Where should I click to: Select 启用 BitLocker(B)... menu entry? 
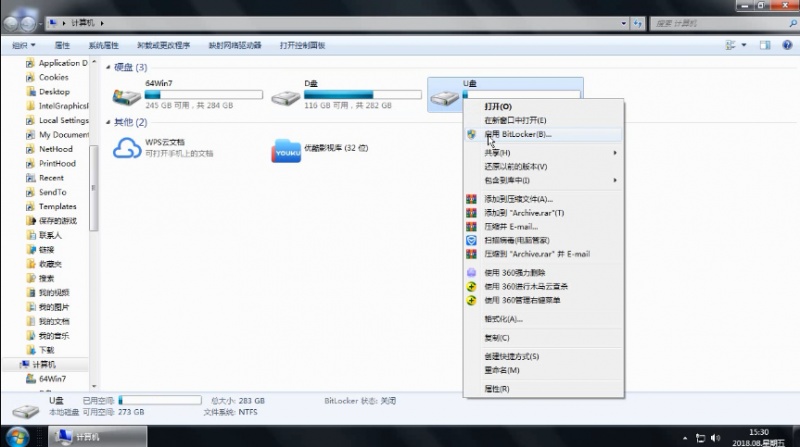[x=544, y=134]
